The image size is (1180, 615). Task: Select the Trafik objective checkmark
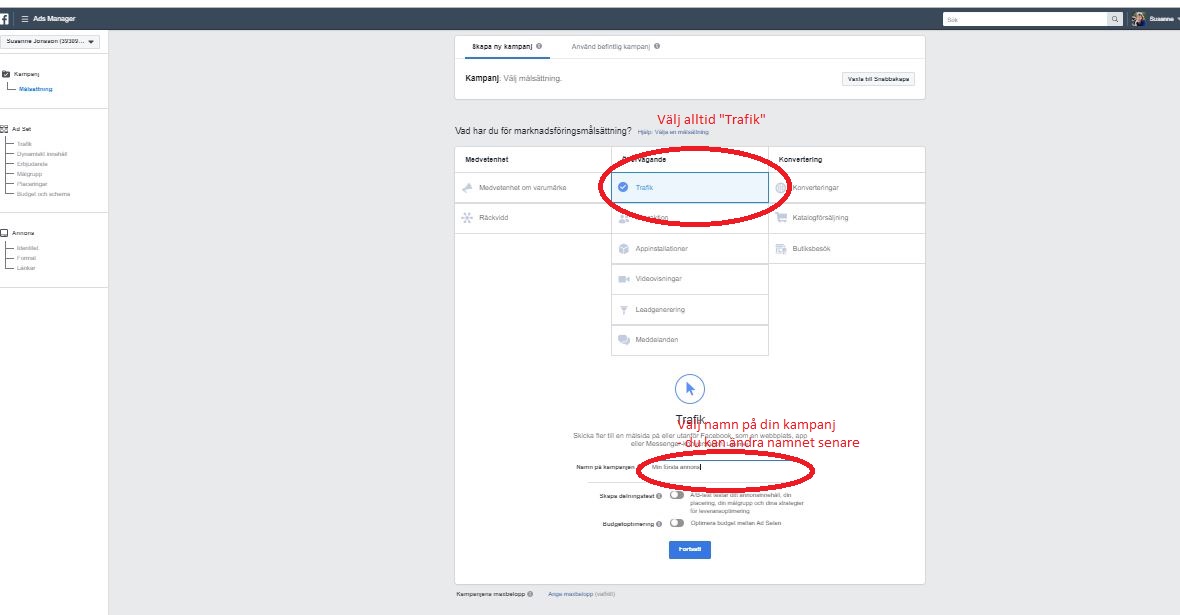[623, 187]
